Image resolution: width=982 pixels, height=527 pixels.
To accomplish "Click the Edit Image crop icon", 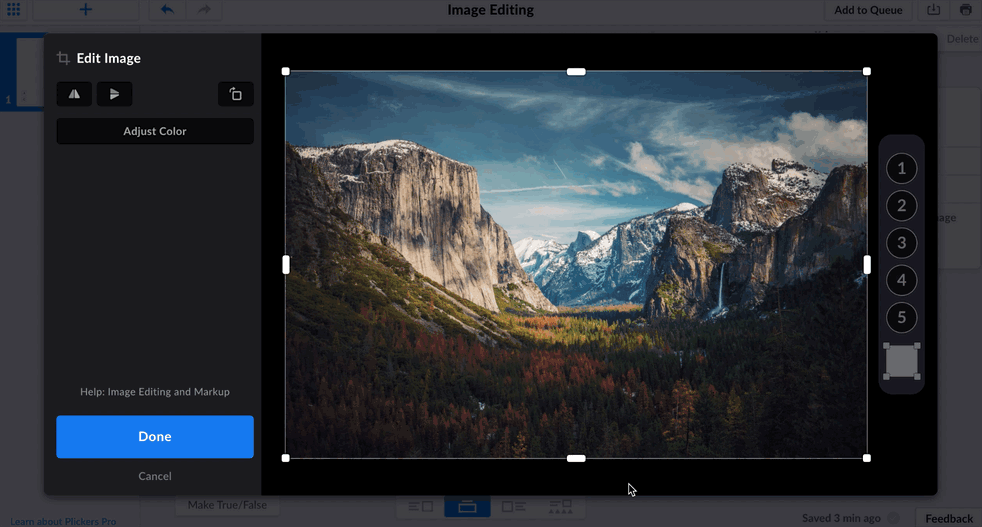I will [63, 58].
